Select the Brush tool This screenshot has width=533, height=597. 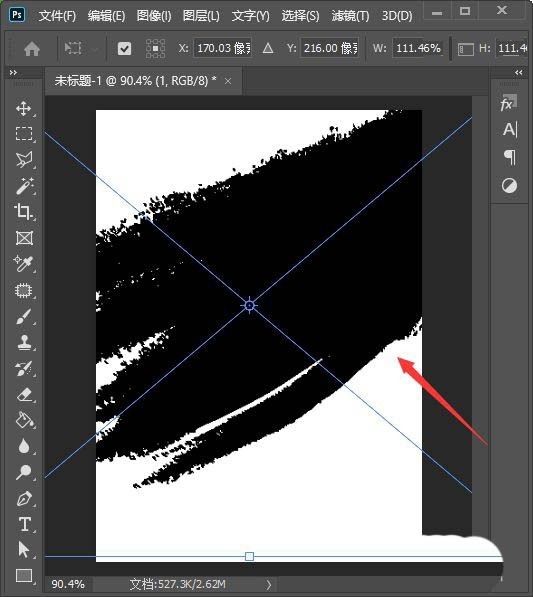pyautogui.click(x=24, y=316)
